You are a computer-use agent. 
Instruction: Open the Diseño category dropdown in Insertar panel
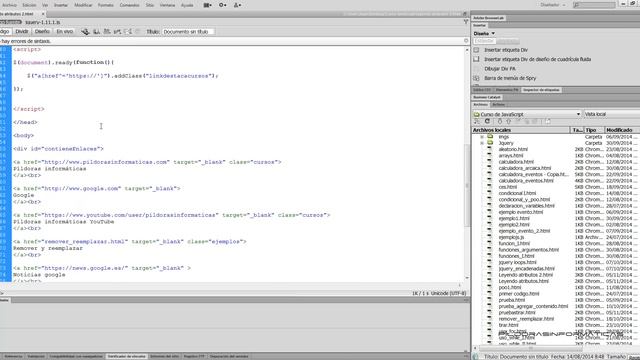point(484,33)
